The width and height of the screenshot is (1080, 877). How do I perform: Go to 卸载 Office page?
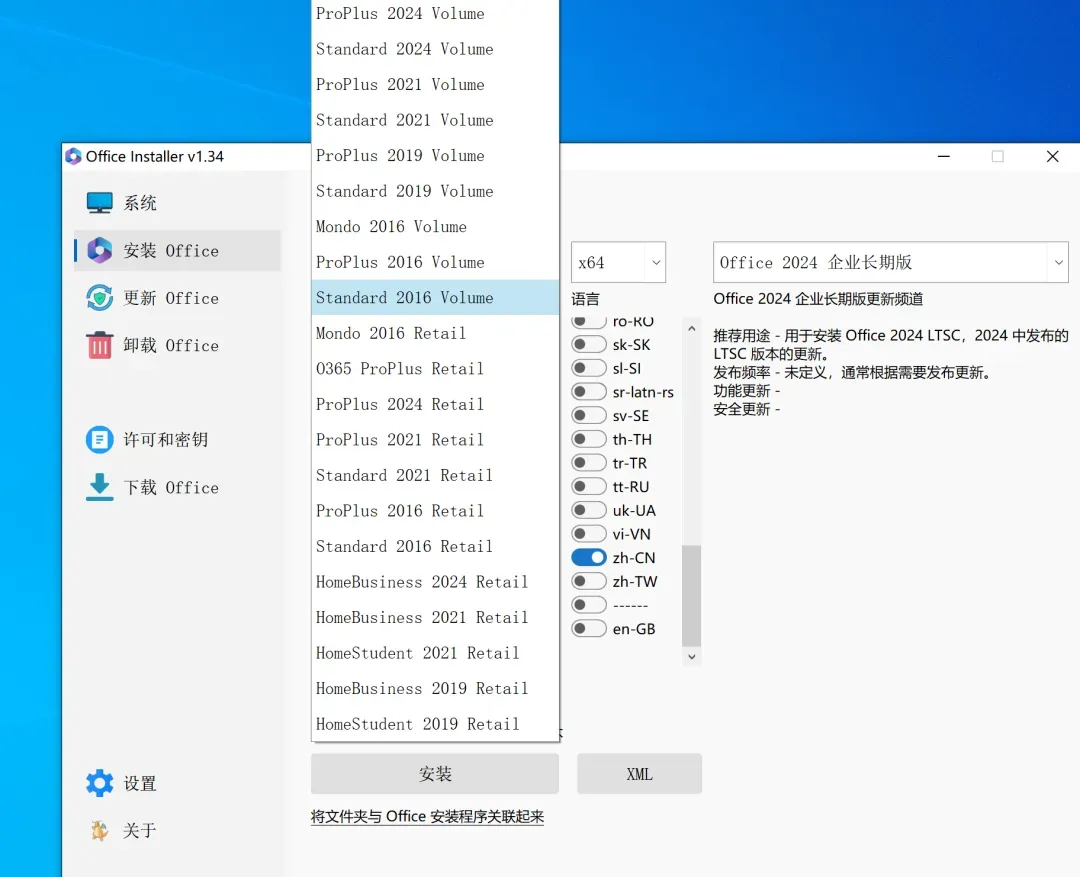[178, 345]
